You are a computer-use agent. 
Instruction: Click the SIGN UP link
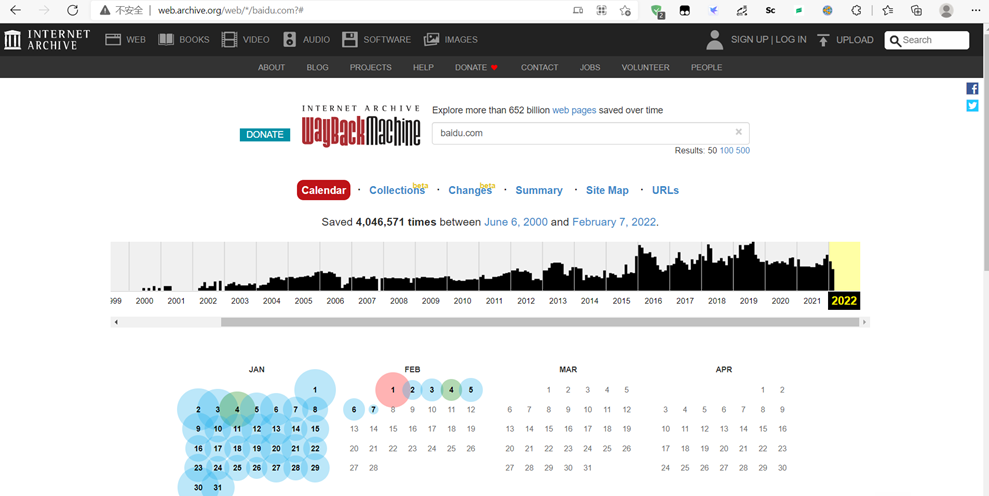coord(749,39)
